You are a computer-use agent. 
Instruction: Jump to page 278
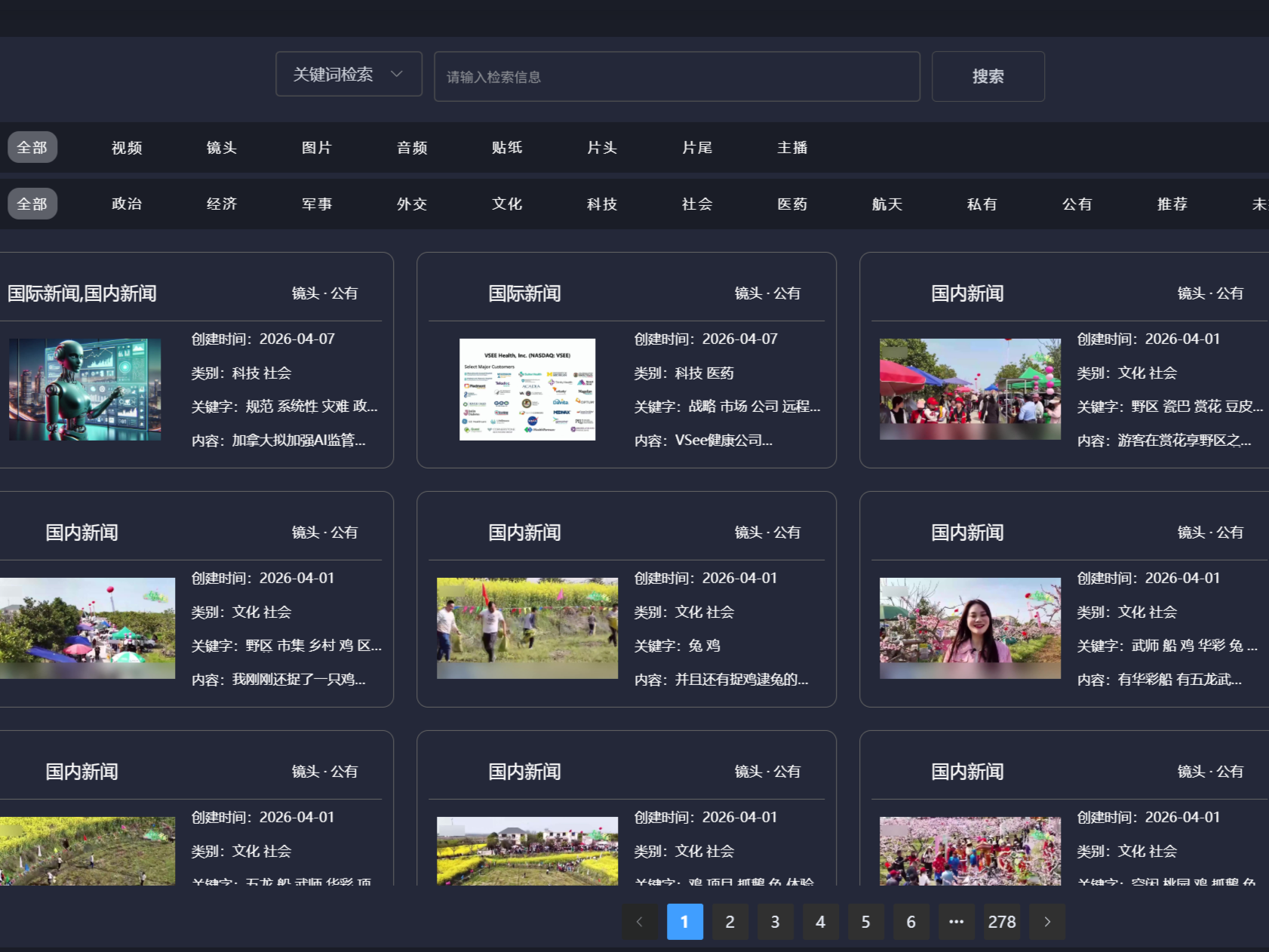pyautogui.click(x=1001, y=922)
